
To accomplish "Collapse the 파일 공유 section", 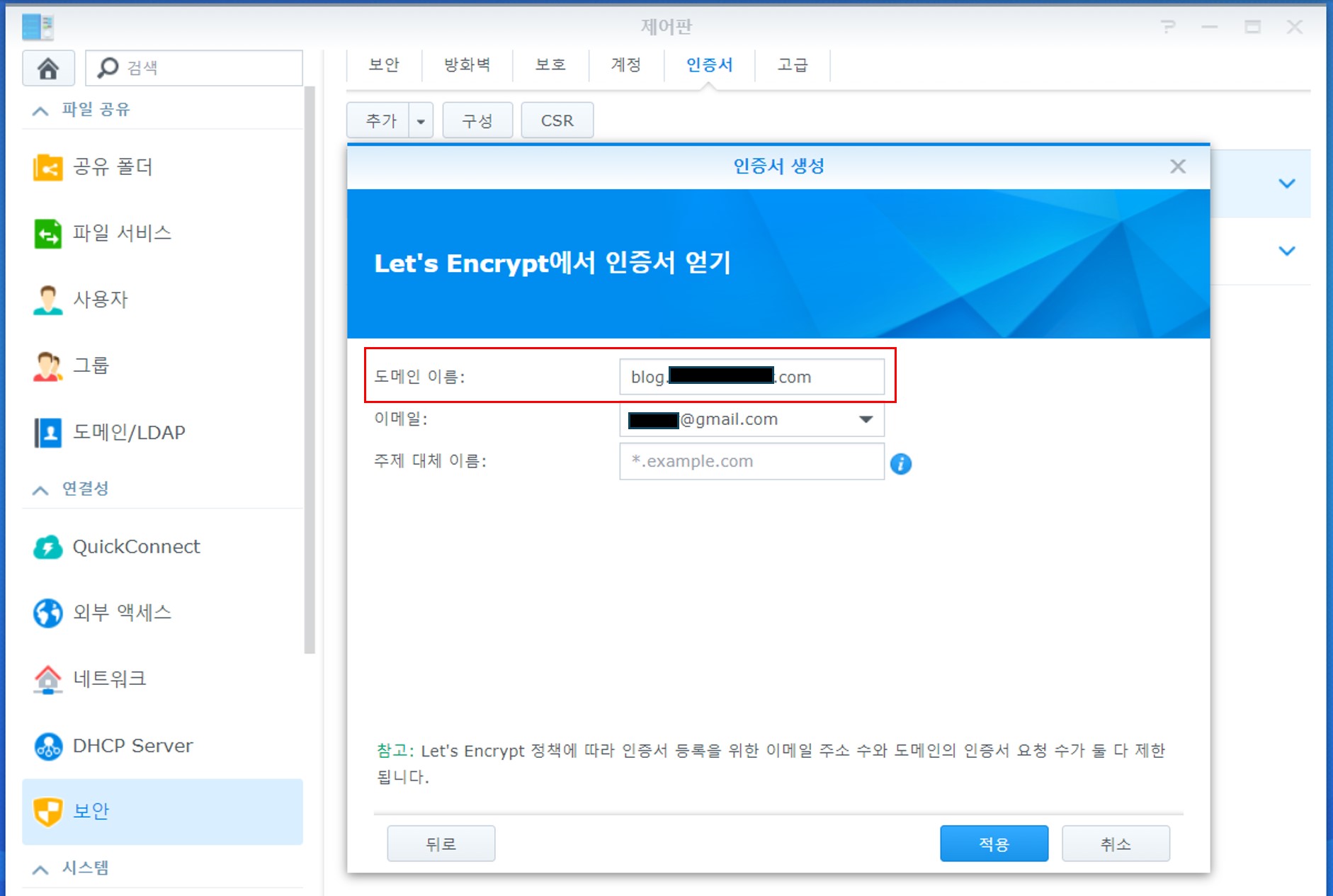I will point(40,110).
